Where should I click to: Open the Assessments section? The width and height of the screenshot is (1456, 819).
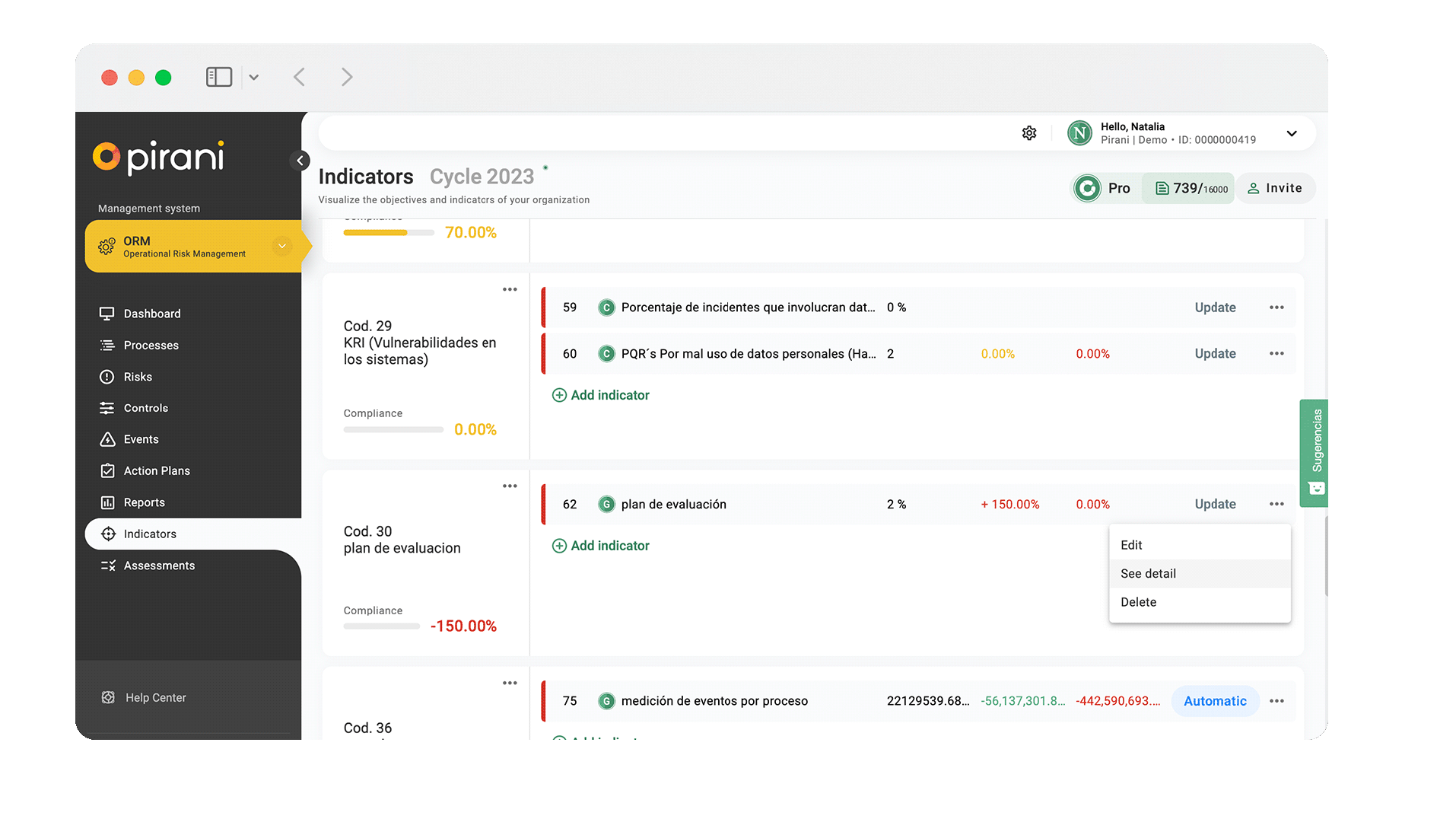(x=159, y=565)
